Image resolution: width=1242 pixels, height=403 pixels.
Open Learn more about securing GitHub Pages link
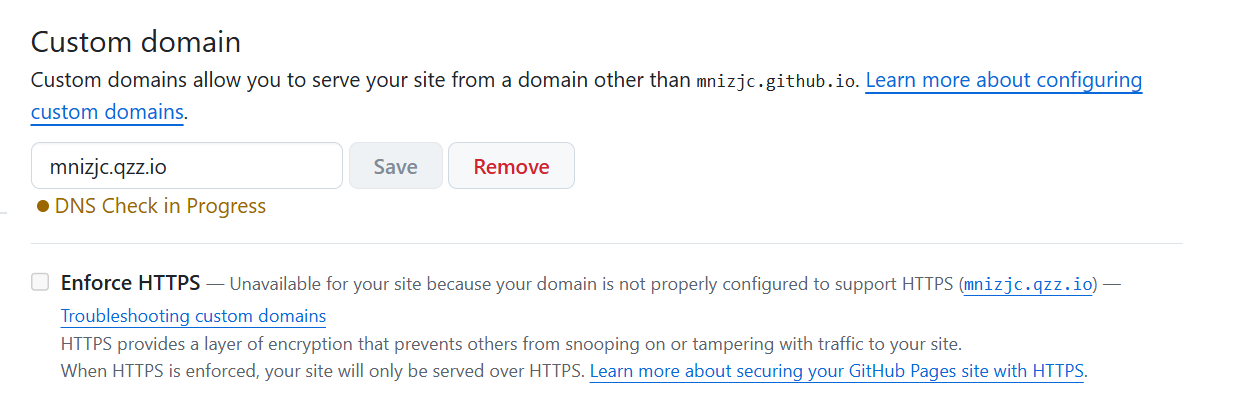pos(837,372)
